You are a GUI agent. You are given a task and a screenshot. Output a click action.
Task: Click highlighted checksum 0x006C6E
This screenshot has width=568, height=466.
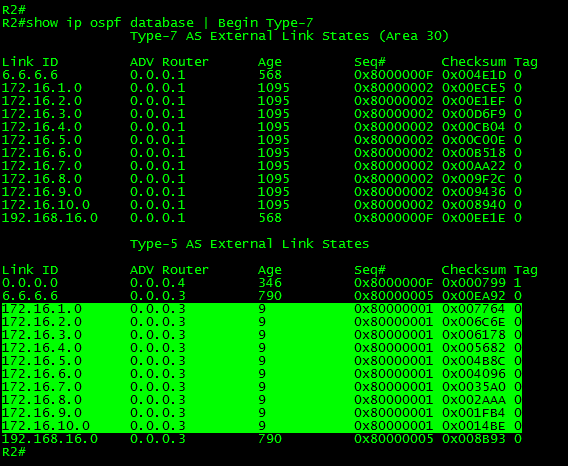tap(473, 322)
